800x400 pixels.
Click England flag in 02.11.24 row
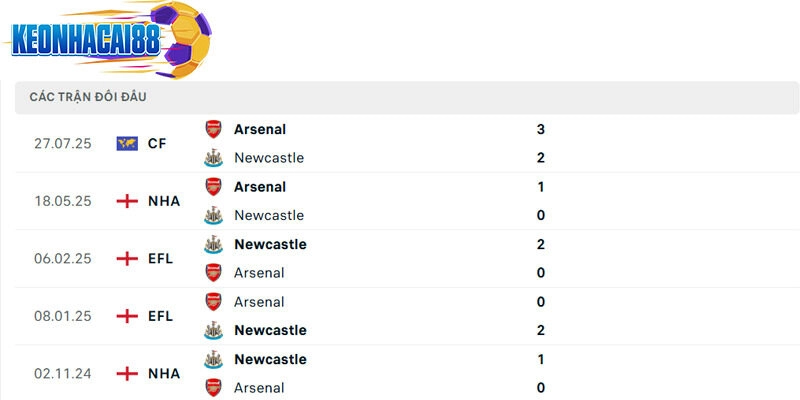coord(127,373)
